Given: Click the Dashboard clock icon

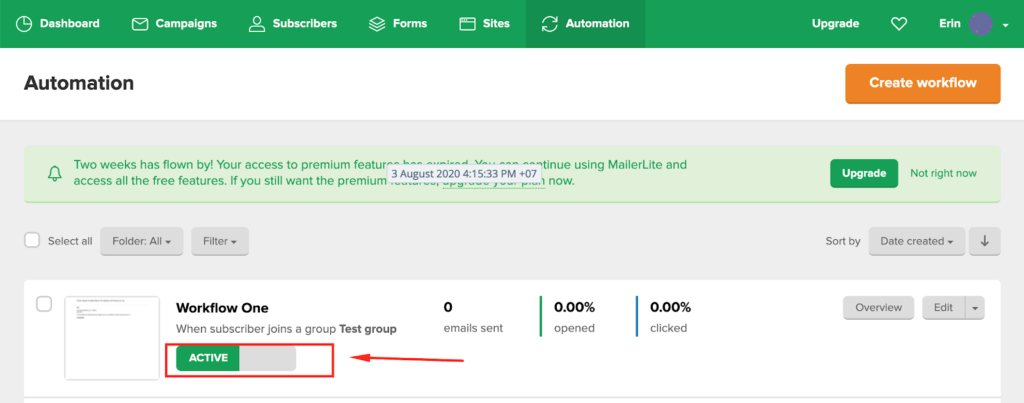Looking at the screenshot, I should click(x=24, y=24).
